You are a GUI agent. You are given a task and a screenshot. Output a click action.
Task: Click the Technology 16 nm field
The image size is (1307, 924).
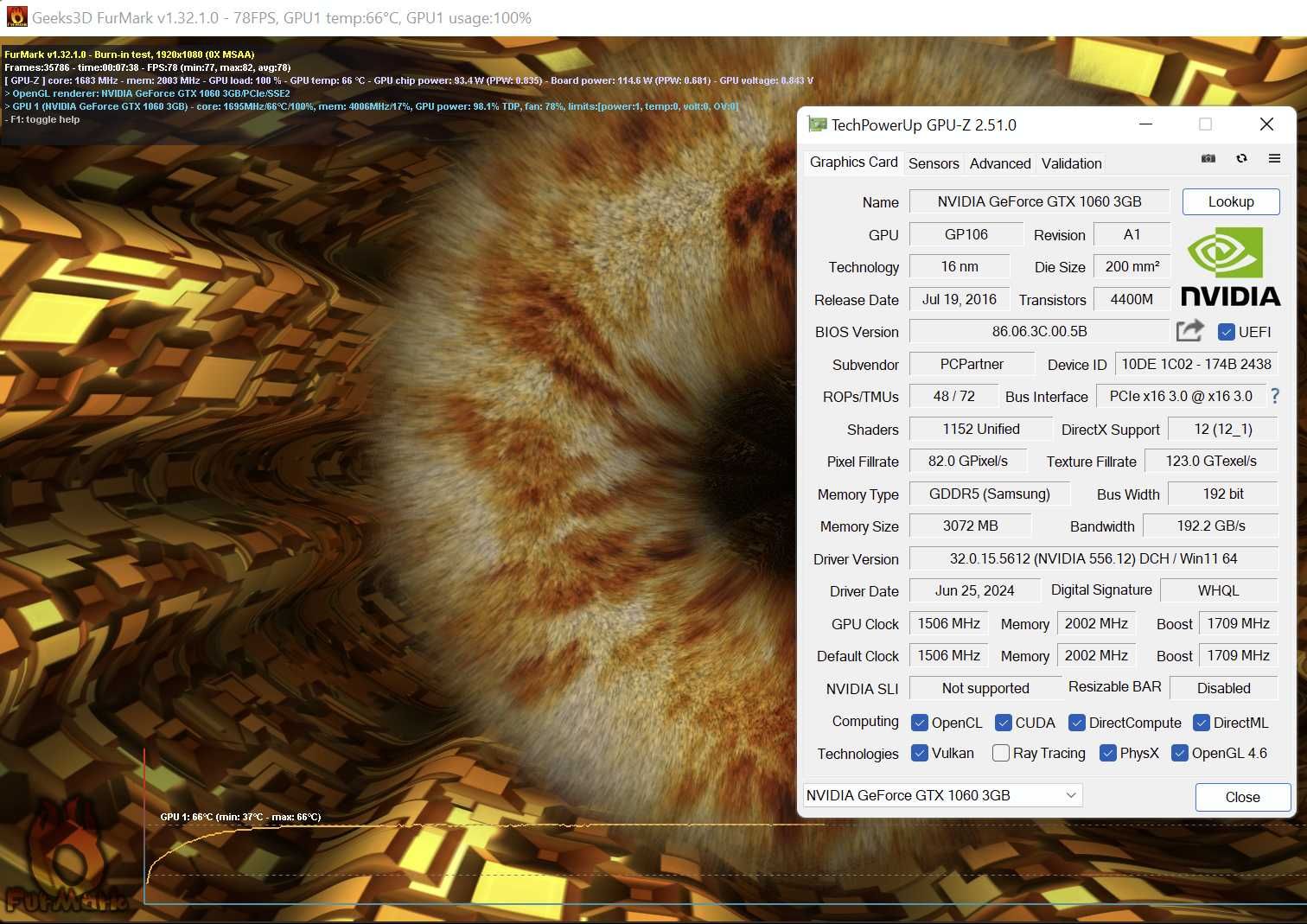960,266
